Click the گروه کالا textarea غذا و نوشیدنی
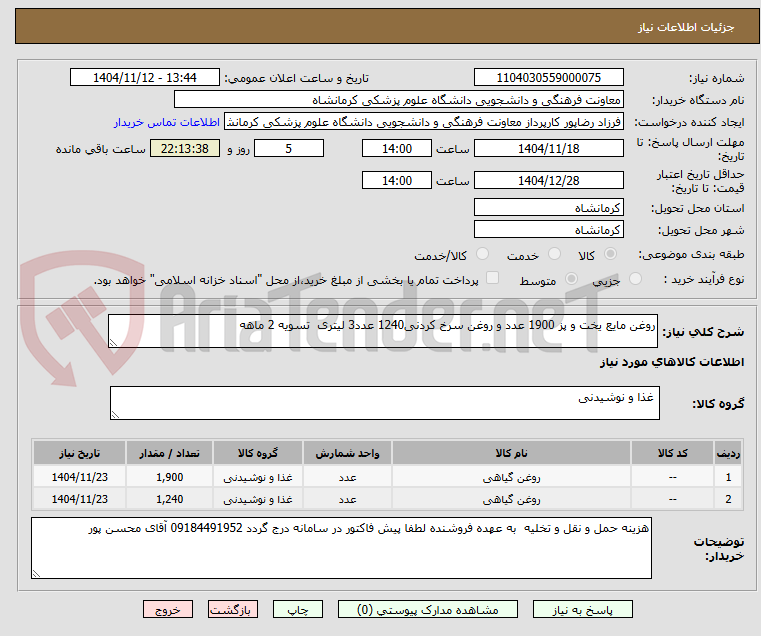This screenshot has height=636, width=761. click(384, 403)
